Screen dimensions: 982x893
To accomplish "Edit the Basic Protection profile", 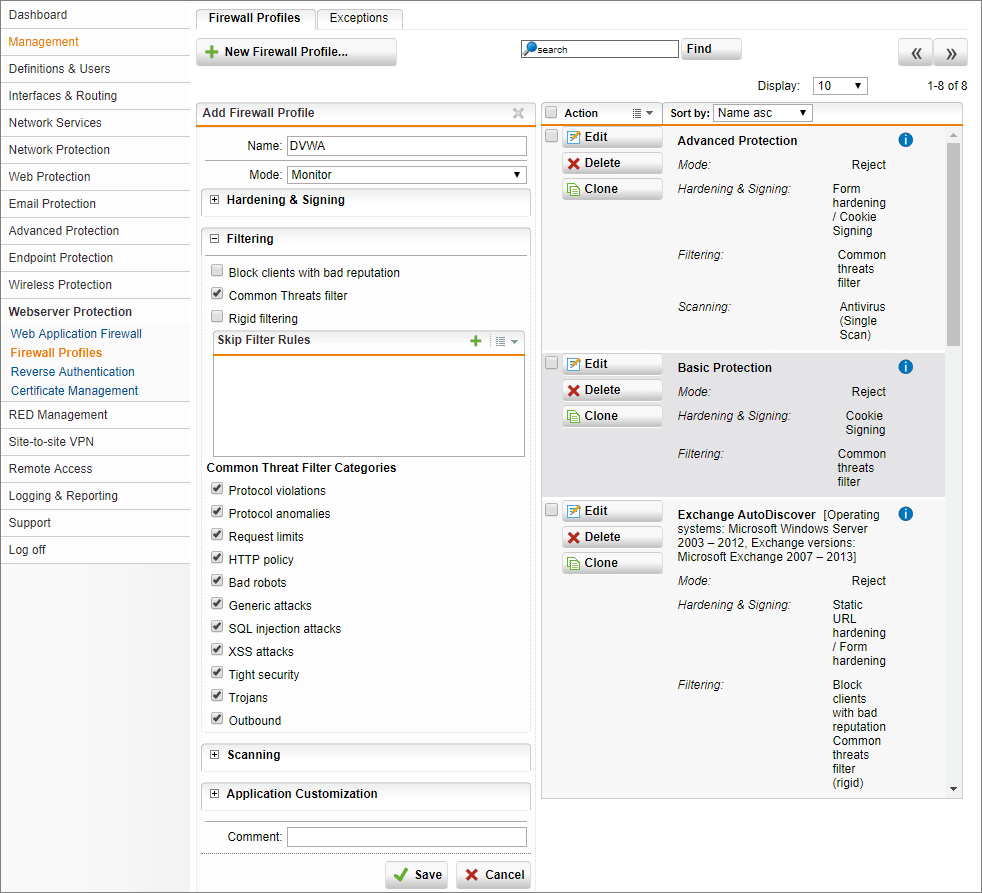I will tap(612, 364).
